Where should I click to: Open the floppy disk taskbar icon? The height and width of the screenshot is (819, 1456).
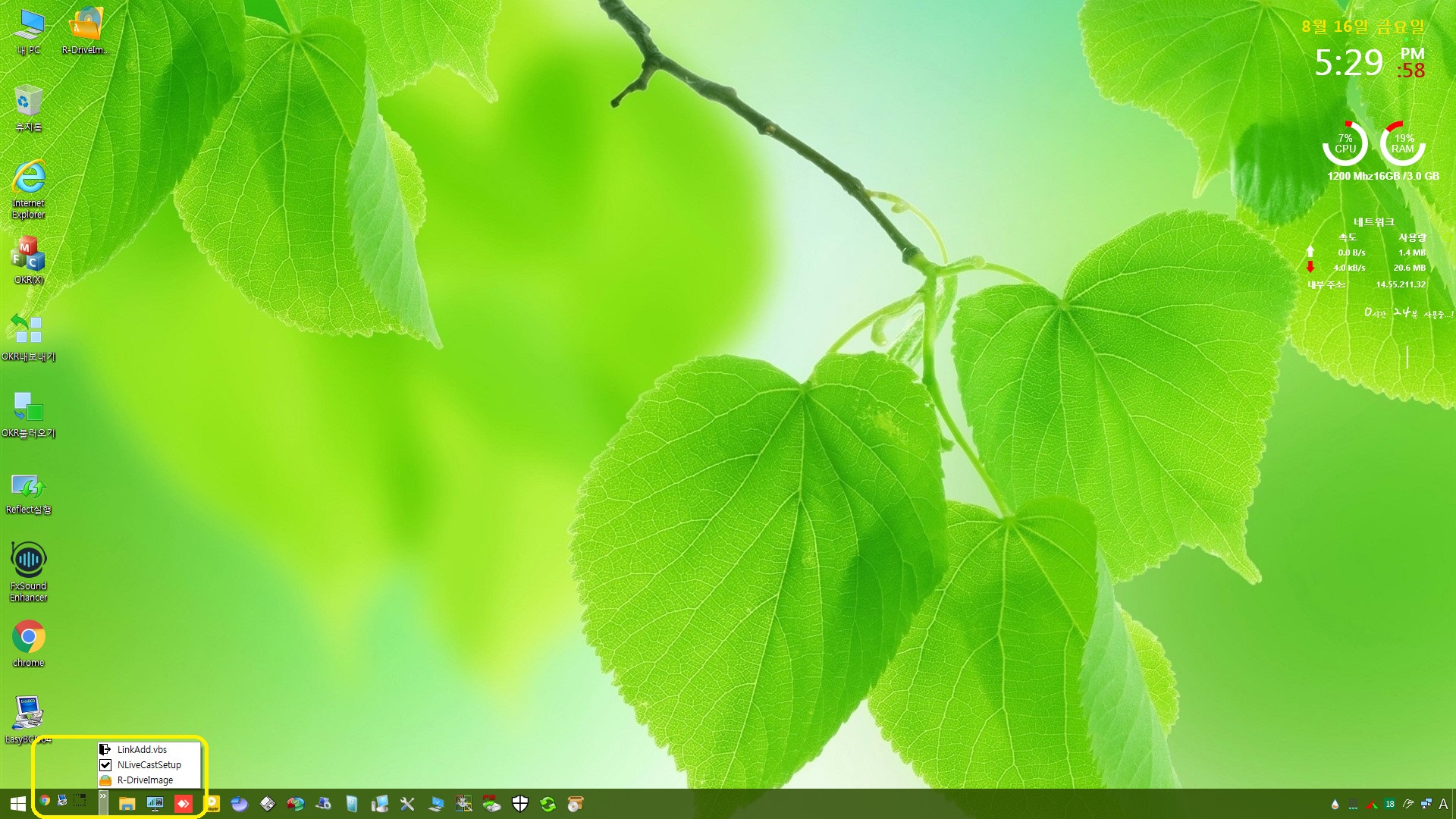268,804
